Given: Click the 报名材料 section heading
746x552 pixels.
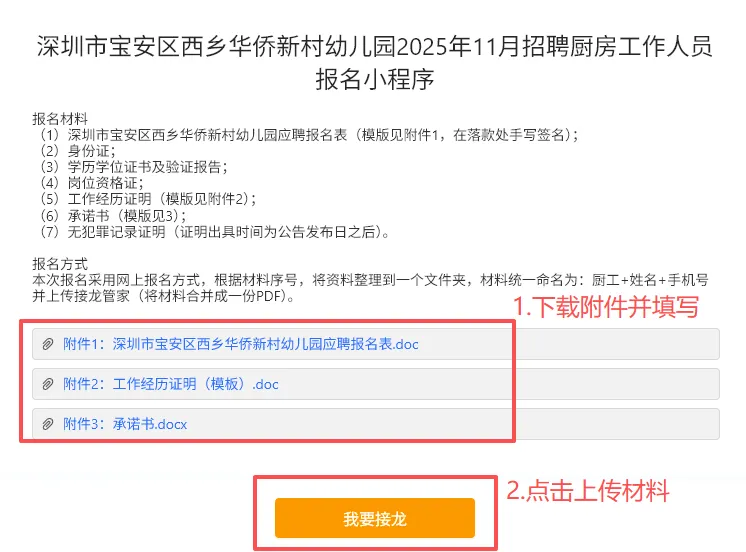Looking at the screenshot, I should point(60,119).
